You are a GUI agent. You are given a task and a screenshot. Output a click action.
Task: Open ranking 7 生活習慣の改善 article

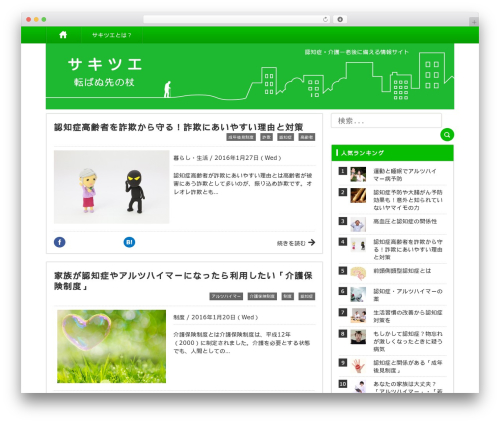[408, 316]
